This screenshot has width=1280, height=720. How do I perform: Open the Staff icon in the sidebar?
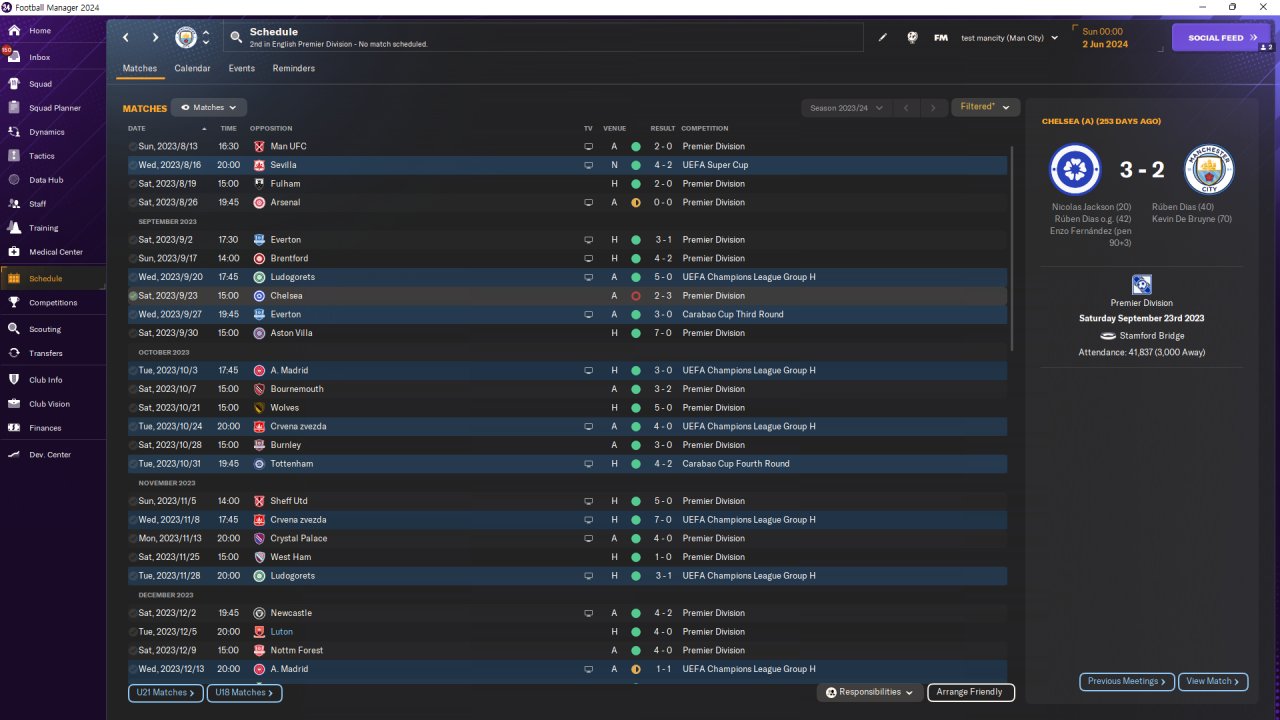(14, 204)
